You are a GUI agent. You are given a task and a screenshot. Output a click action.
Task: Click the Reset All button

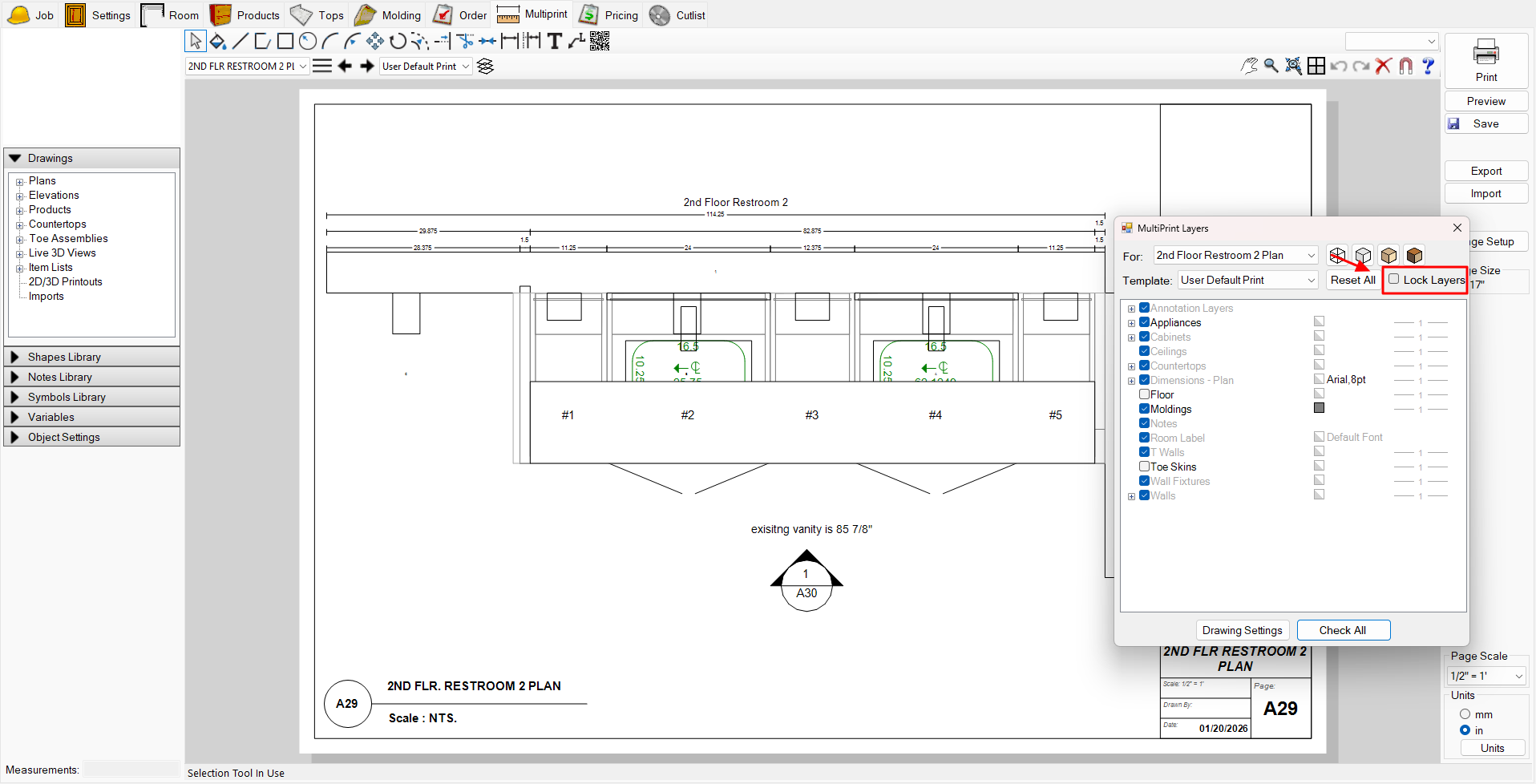pyautogui.click(x=1352, y=280)
